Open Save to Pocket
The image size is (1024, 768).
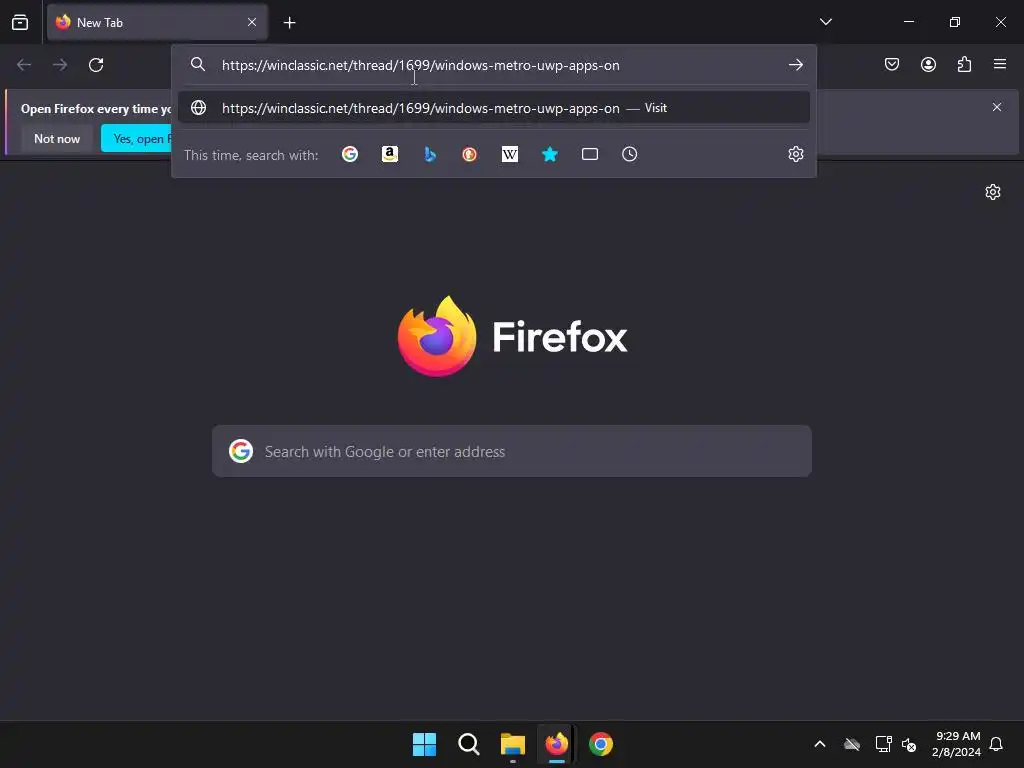coord(892,64)
